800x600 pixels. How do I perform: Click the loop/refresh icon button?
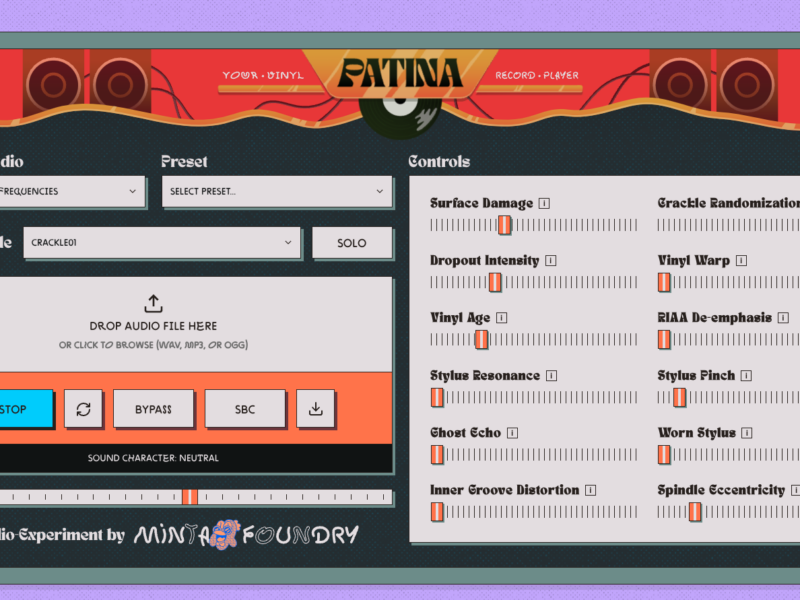84,409
